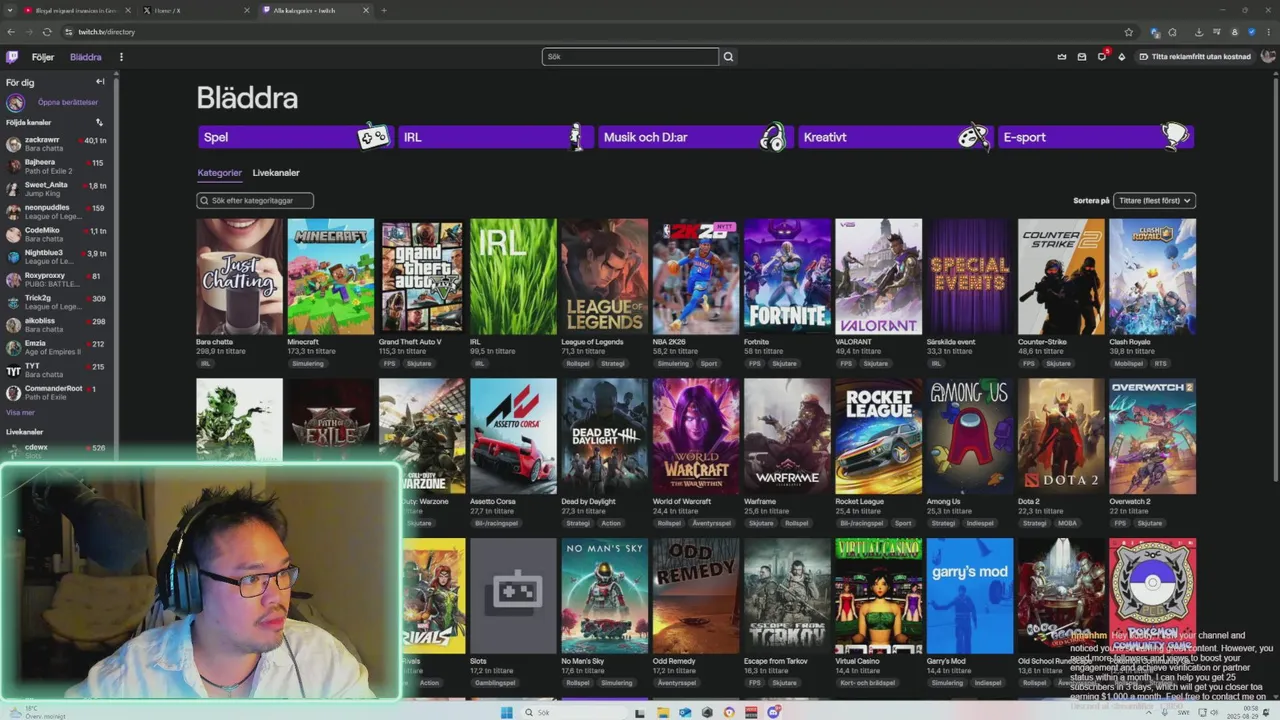
Task: Switch to the Home / X browser tab
Action: (195, 10)
